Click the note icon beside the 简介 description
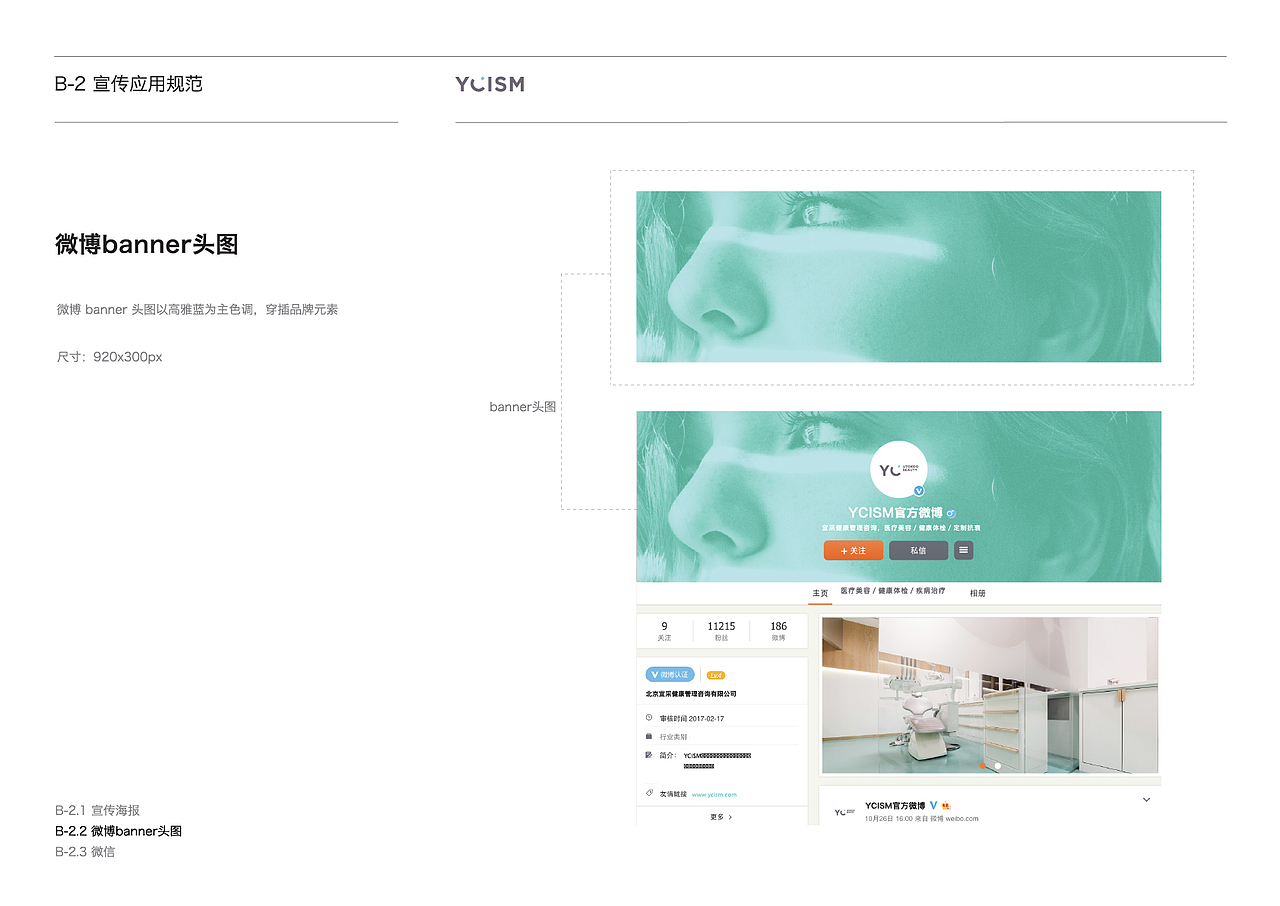 point(649,755)
